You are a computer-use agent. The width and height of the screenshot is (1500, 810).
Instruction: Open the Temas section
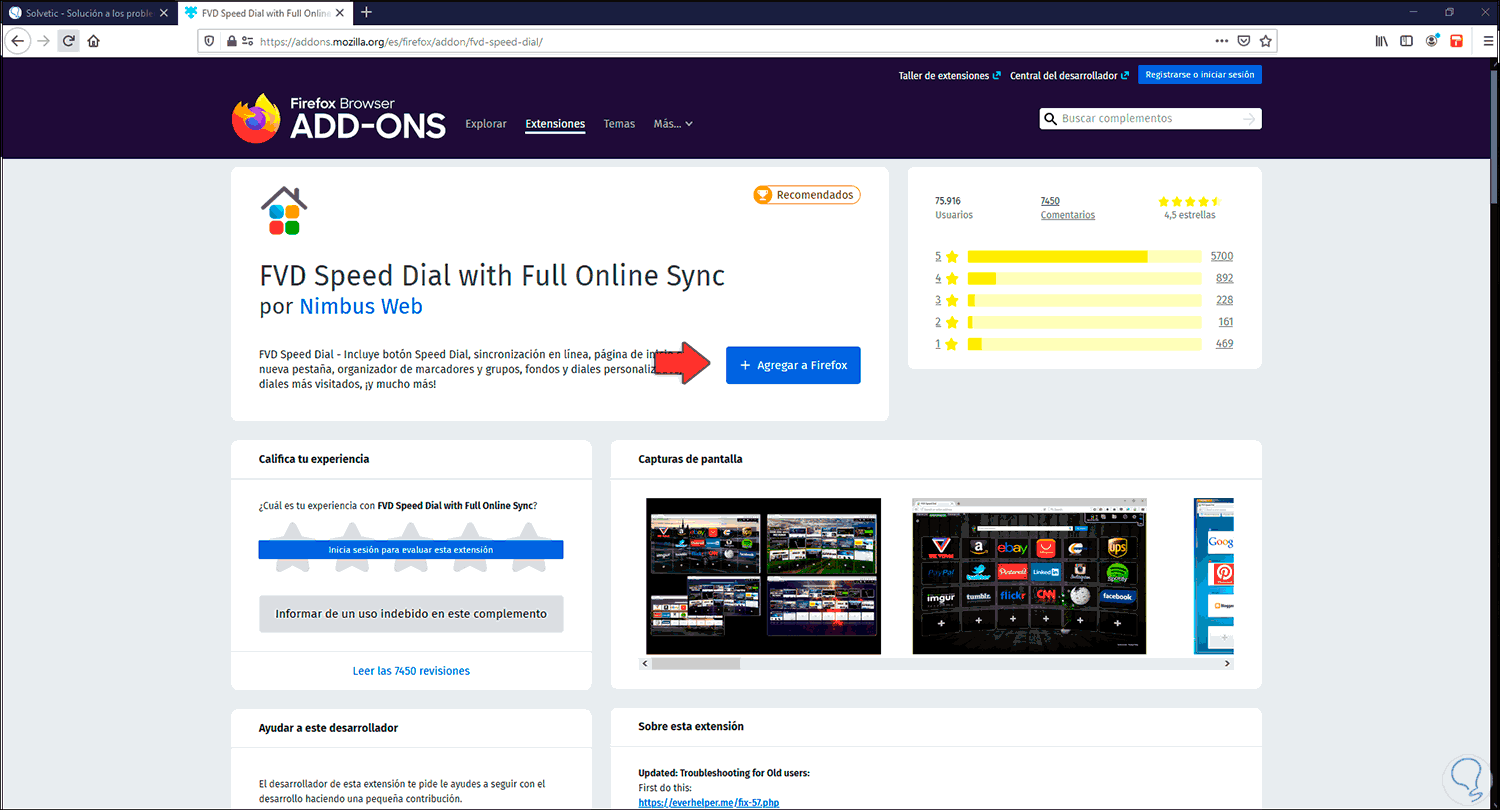[619, 124]
